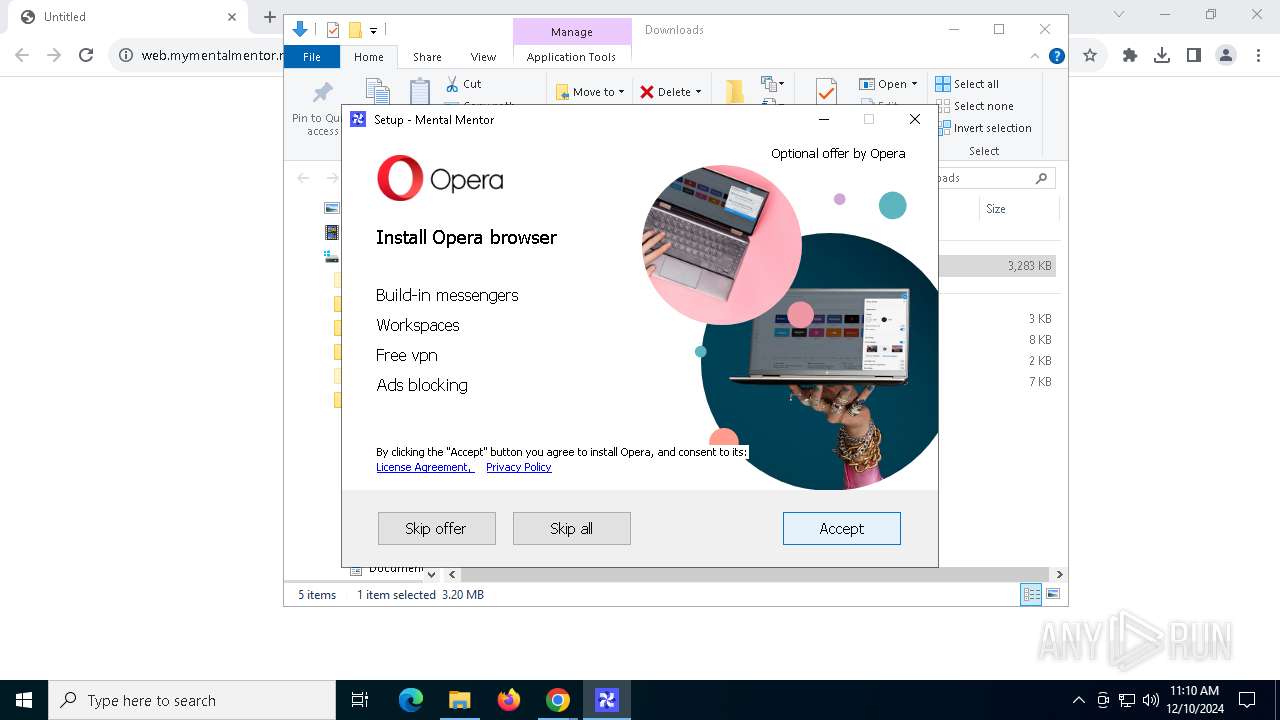Viewport: 1280px width, 720px height.
Task: Click the volume tray icon
Action: [x=1150, y=700]
